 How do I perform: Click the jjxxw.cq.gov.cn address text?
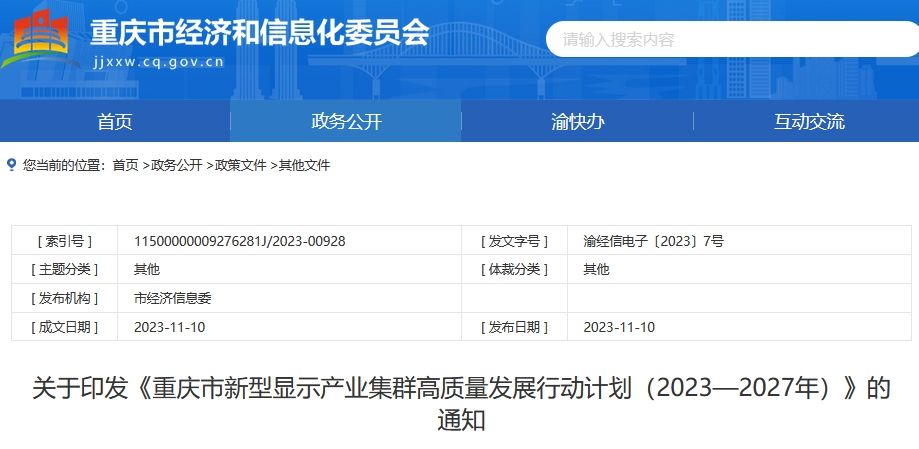point(157,61)
